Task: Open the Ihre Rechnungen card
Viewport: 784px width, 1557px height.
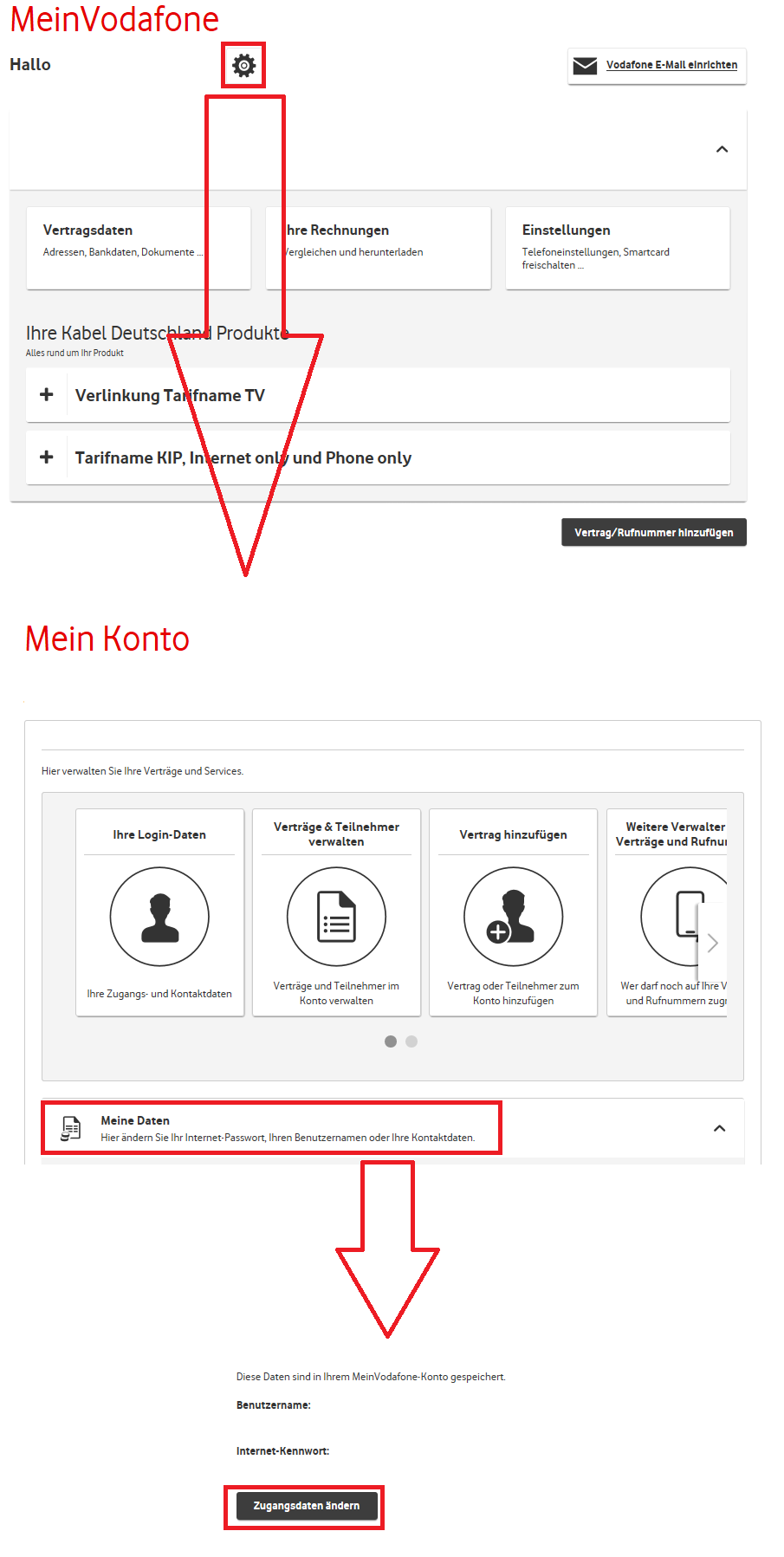Action: click(379, 248)
